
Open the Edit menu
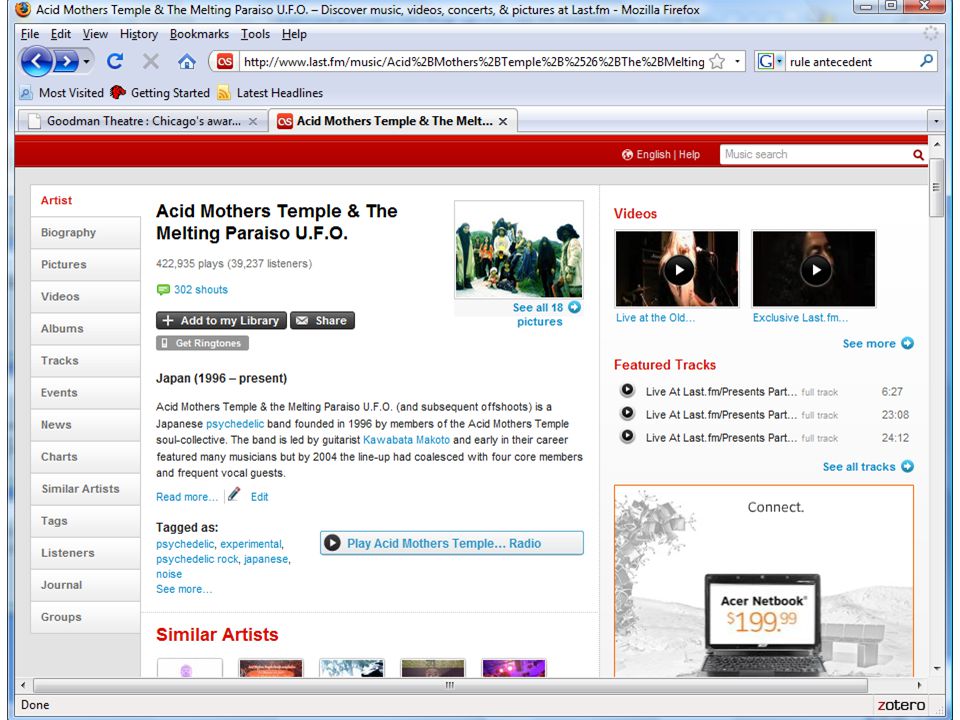(61, 34)
